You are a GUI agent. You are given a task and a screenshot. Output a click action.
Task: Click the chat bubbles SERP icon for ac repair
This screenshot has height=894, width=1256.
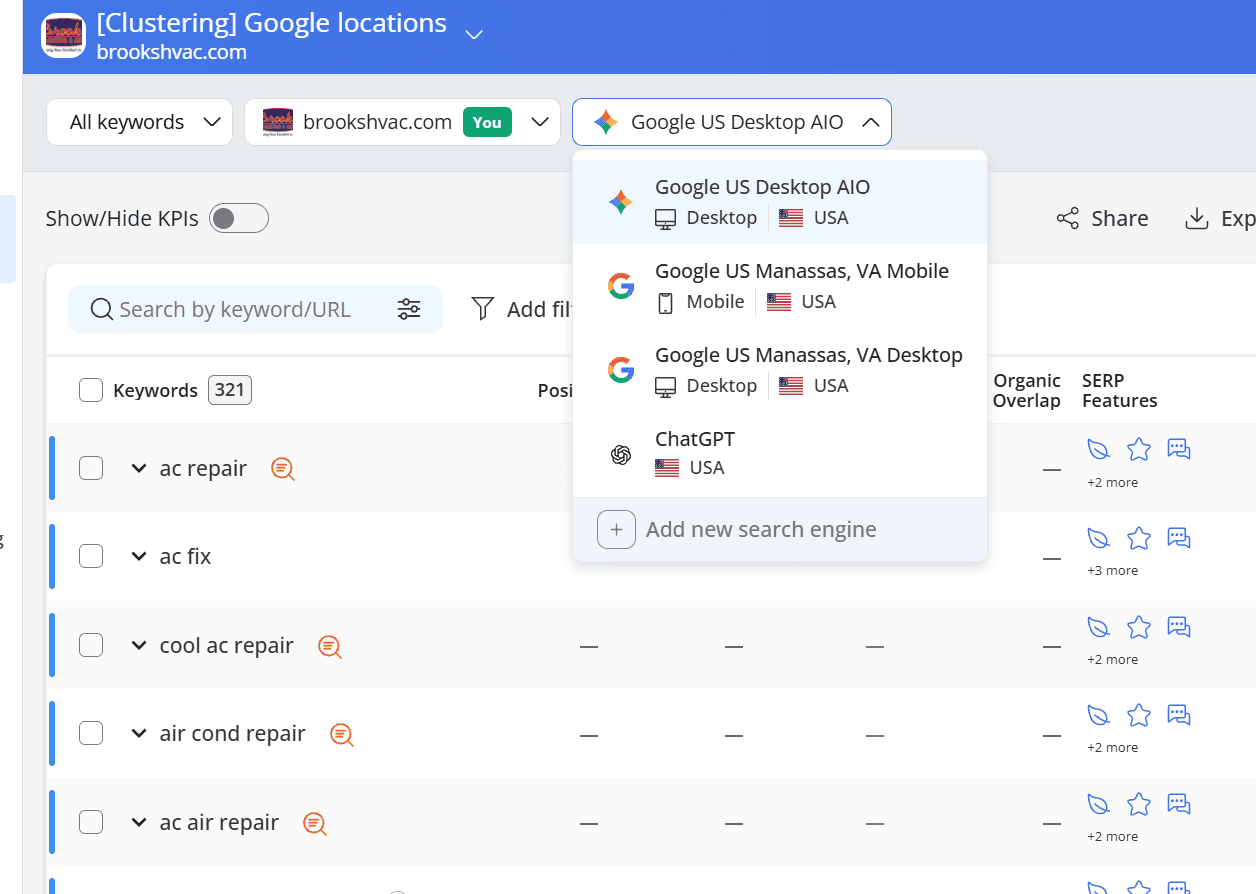pyautogui.click(x=1179, y=450)
